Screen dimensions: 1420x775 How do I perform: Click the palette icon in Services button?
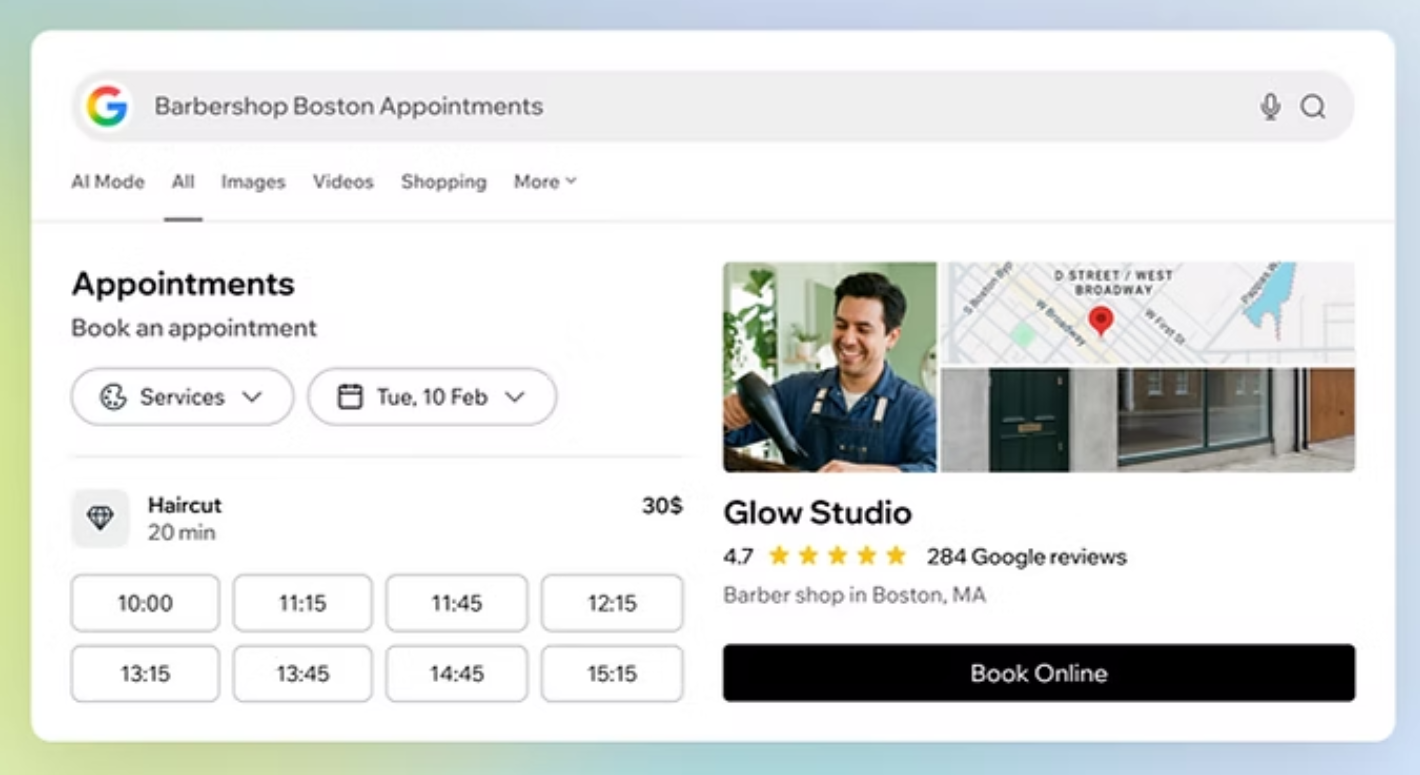(113, 397)
